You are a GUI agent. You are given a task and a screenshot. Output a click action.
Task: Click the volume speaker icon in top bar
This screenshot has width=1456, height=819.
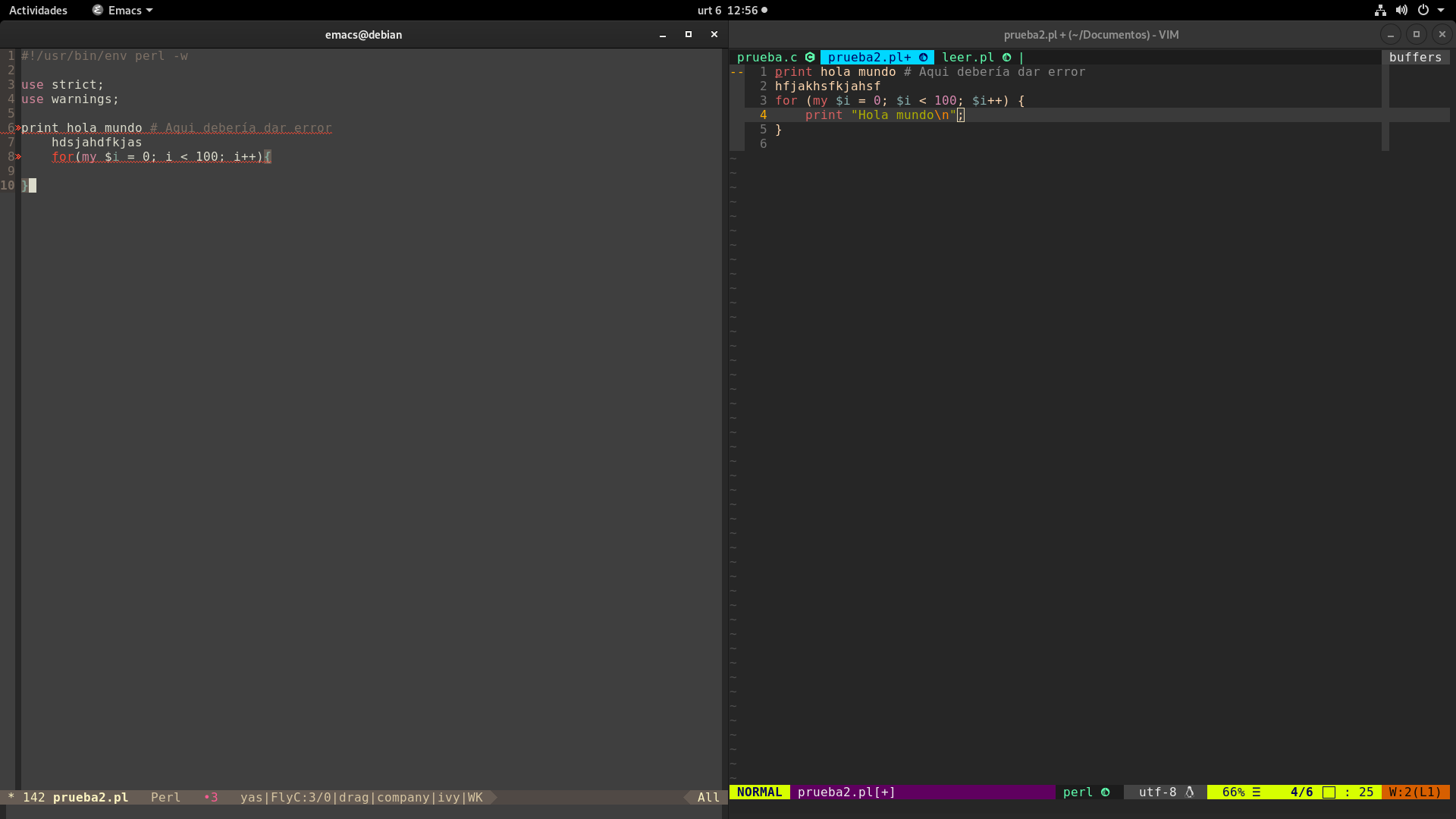pos(1401,10)
